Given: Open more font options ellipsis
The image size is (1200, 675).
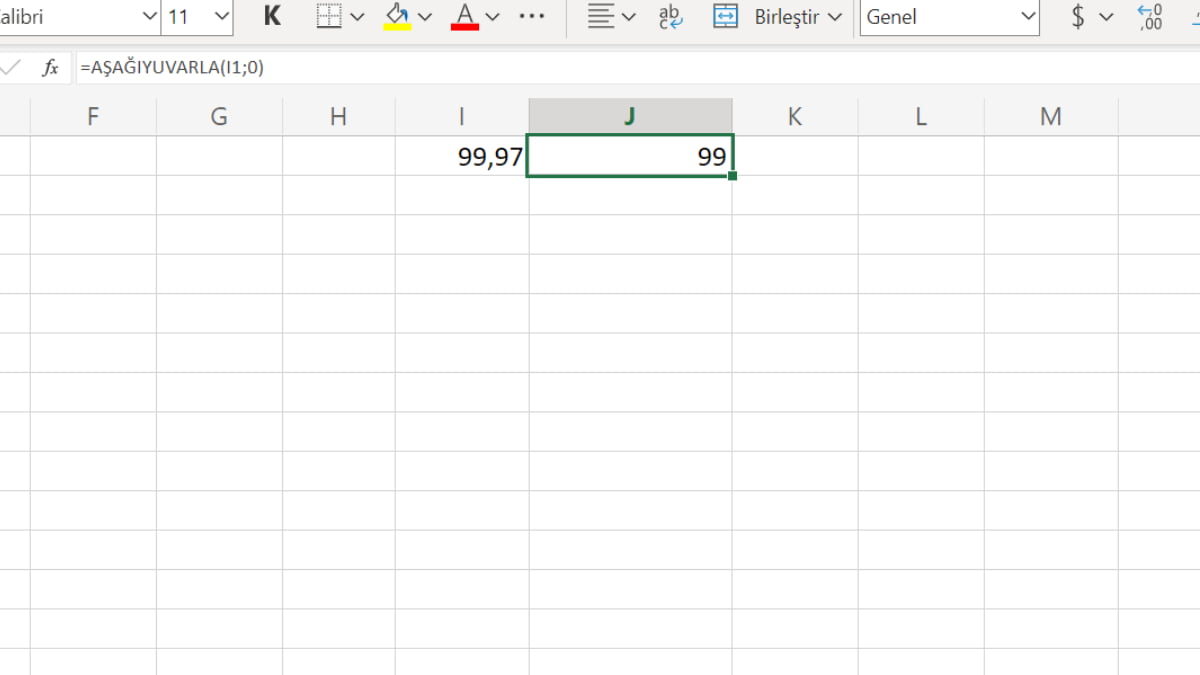Looking at the screenshot, I should click(x=532, y=17).
